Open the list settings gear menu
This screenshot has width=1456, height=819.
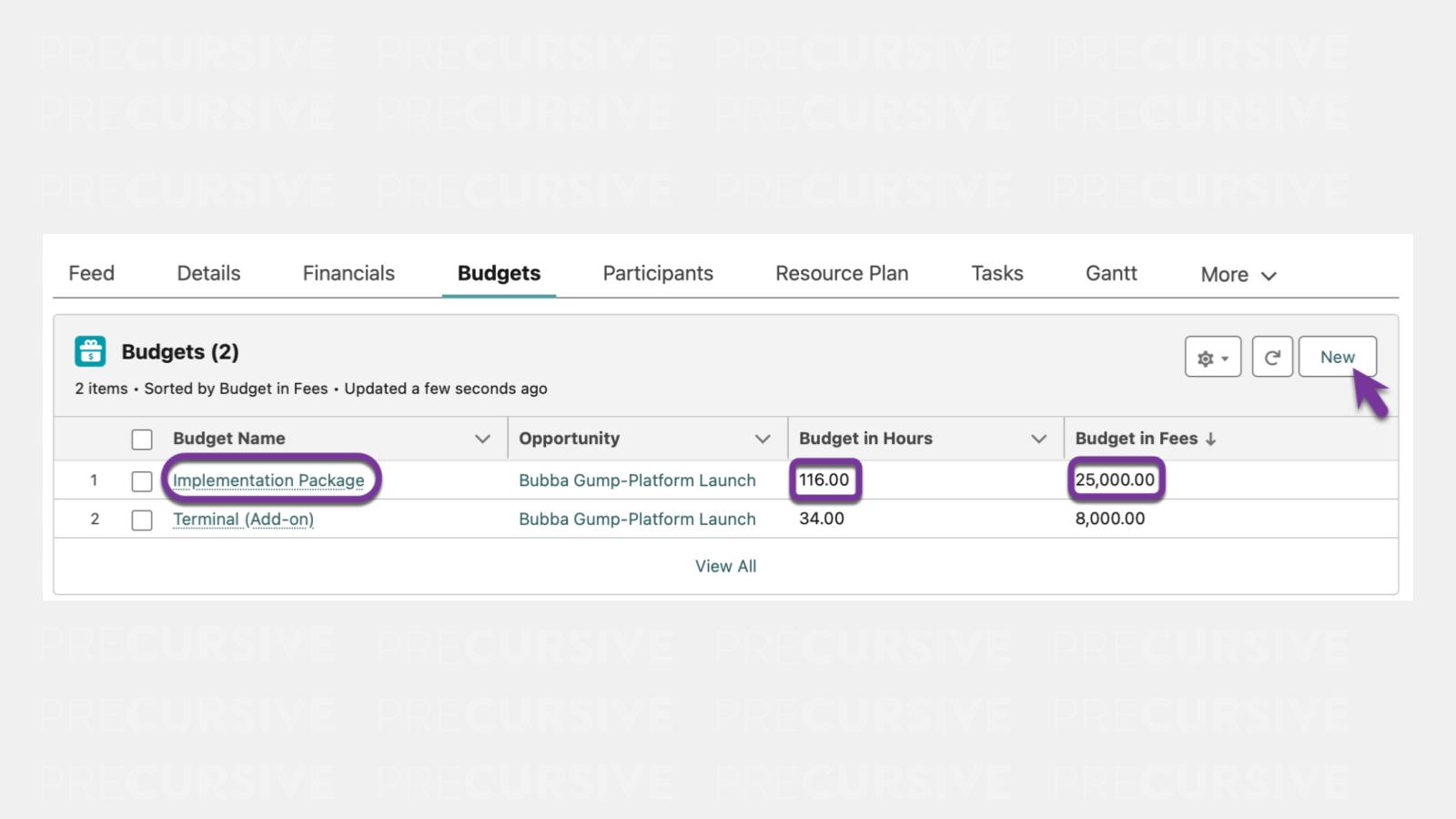point(1212,358)
